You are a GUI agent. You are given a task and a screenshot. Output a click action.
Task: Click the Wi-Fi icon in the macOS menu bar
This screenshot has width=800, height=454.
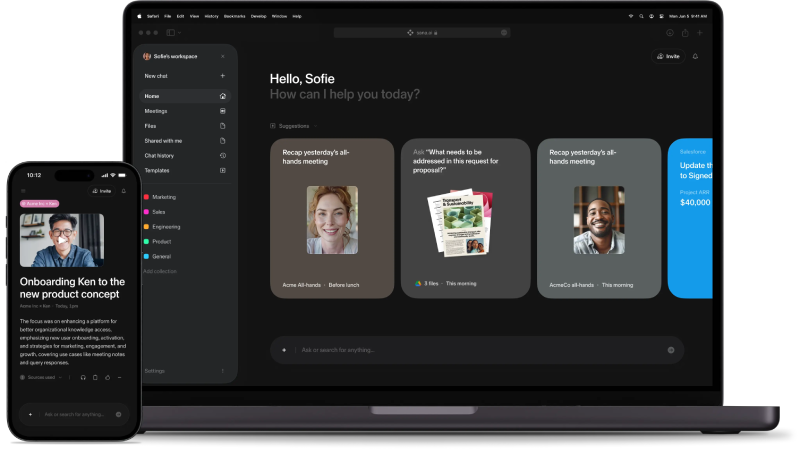tap(631, 16)
